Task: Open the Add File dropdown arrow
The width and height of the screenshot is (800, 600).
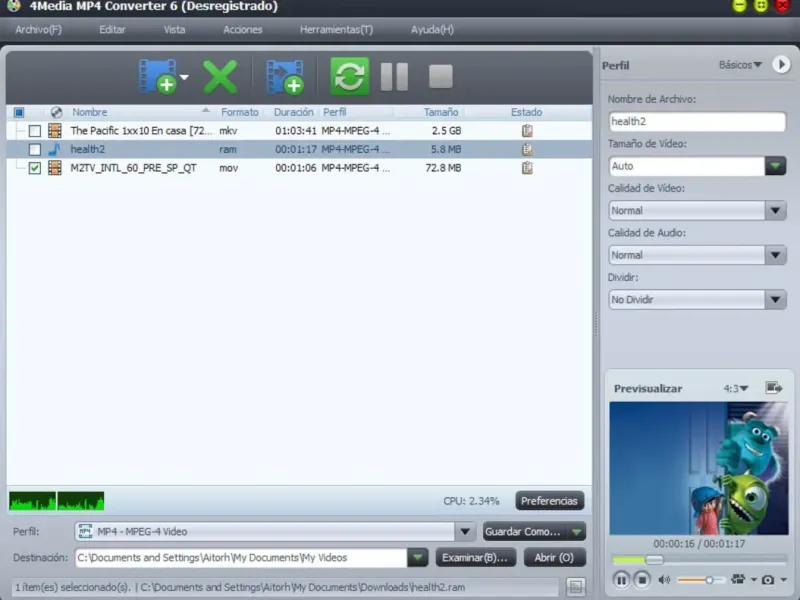Action: coord(184,77)
